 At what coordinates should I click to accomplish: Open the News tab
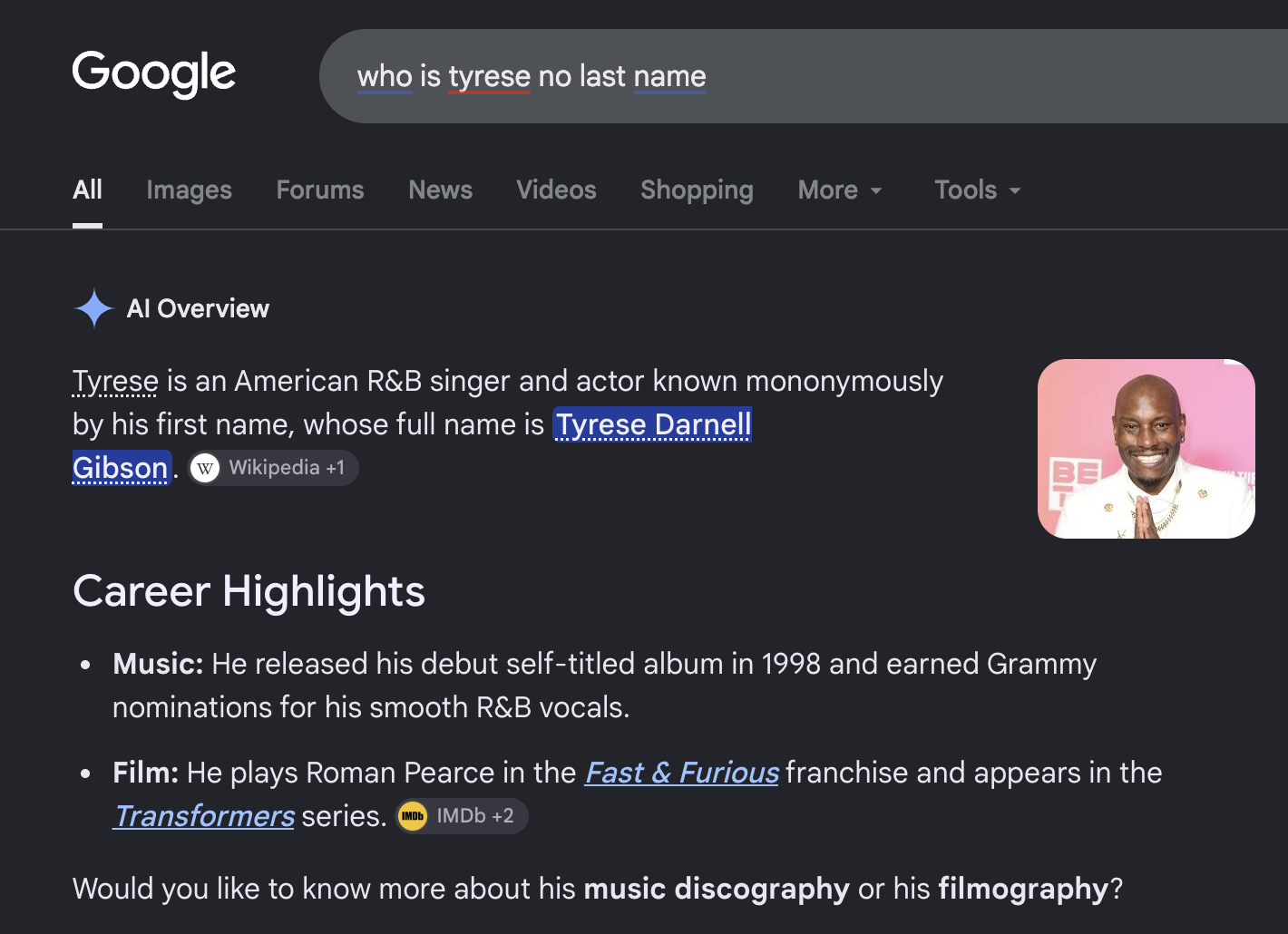[441, 190]
